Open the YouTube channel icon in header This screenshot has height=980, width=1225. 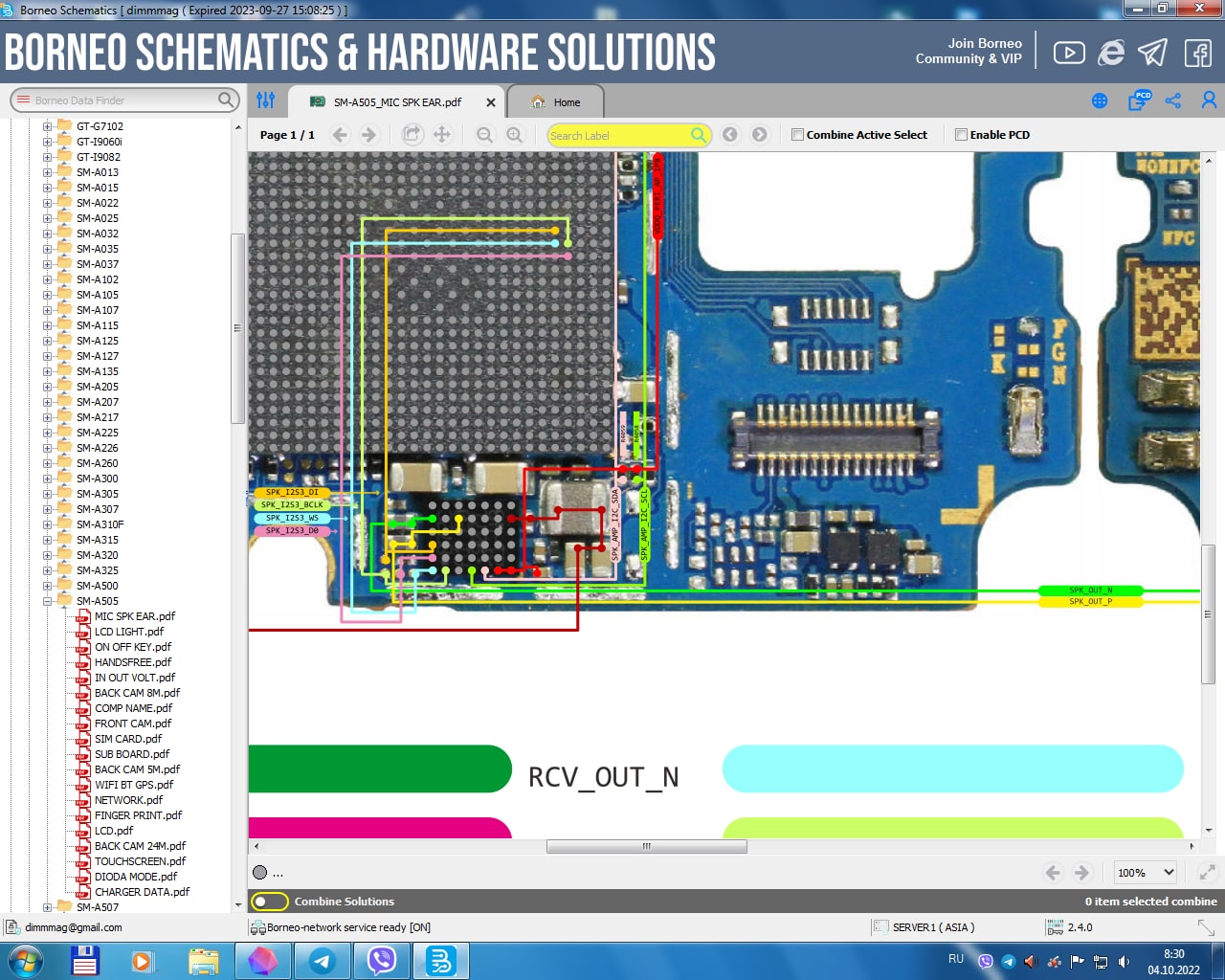coord(1069,53)
